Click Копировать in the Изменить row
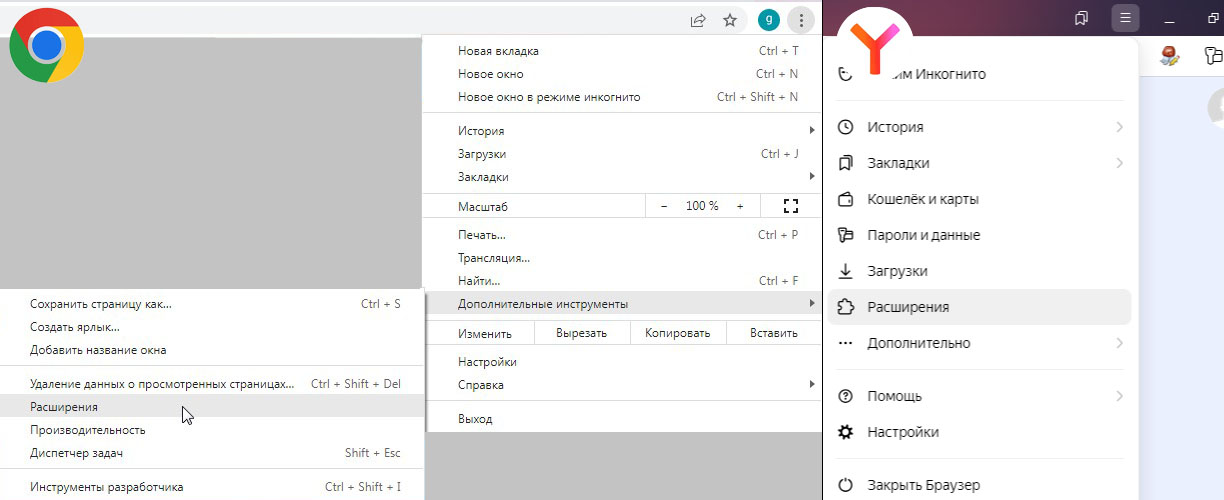Image resolution: width=1224 pixels, height=500 pixels. tap(677, 334)
